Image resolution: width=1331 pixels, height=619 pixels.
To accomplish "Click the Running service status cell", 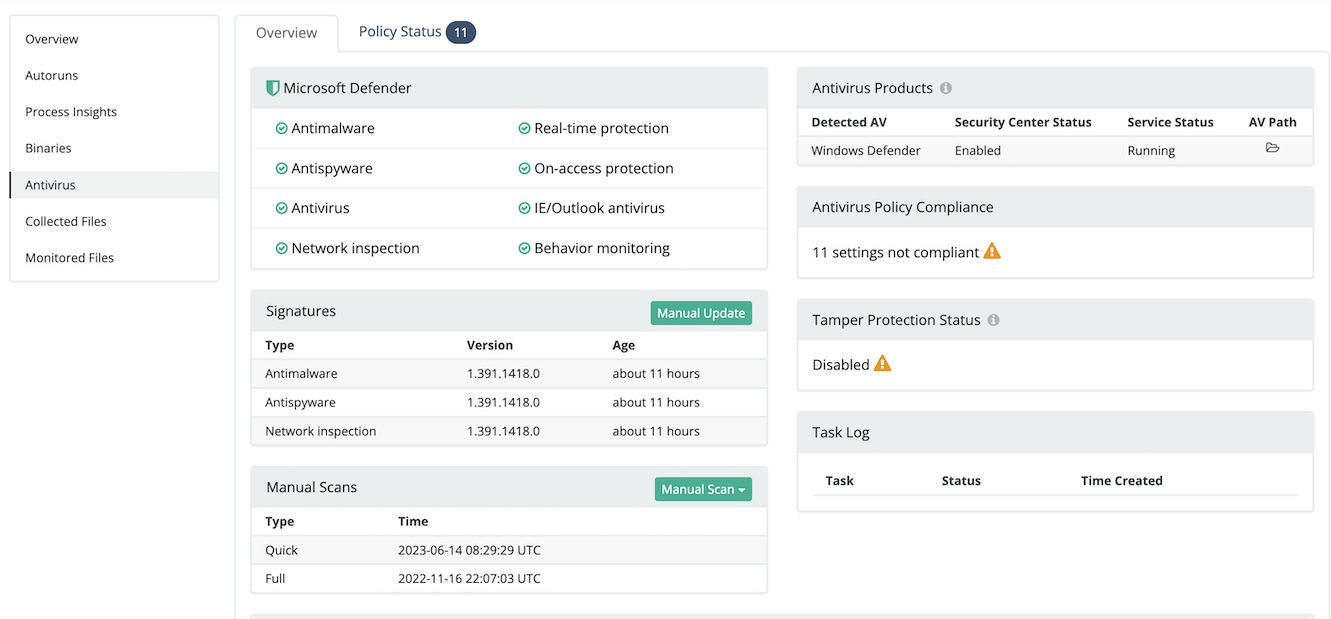I will (1151, 150).
